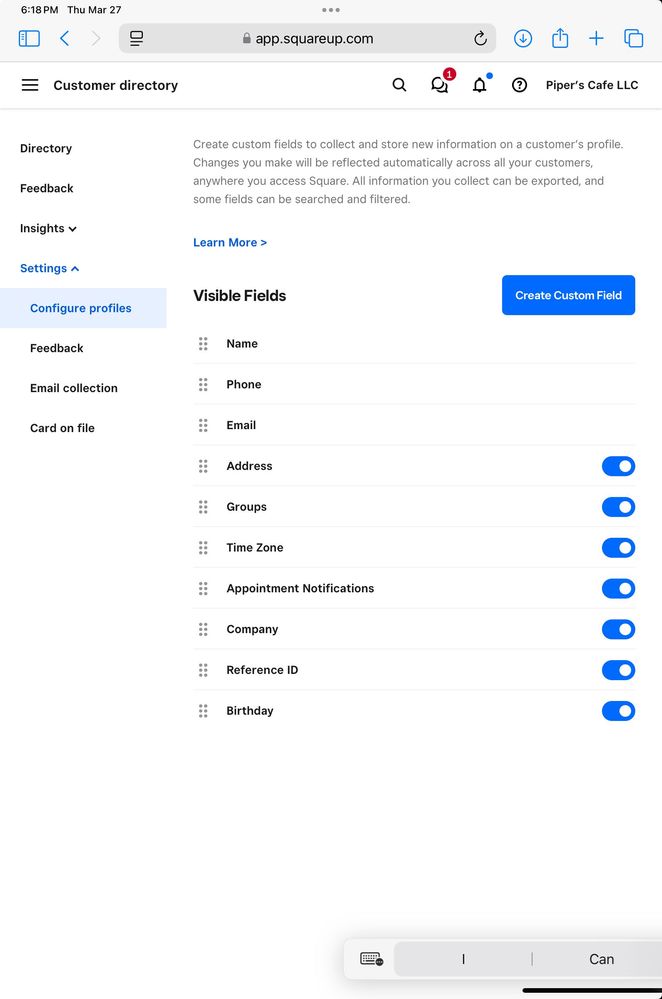The image size is (662, 999).
Task: Reload the page in Safari
Action: coord(480,39)
